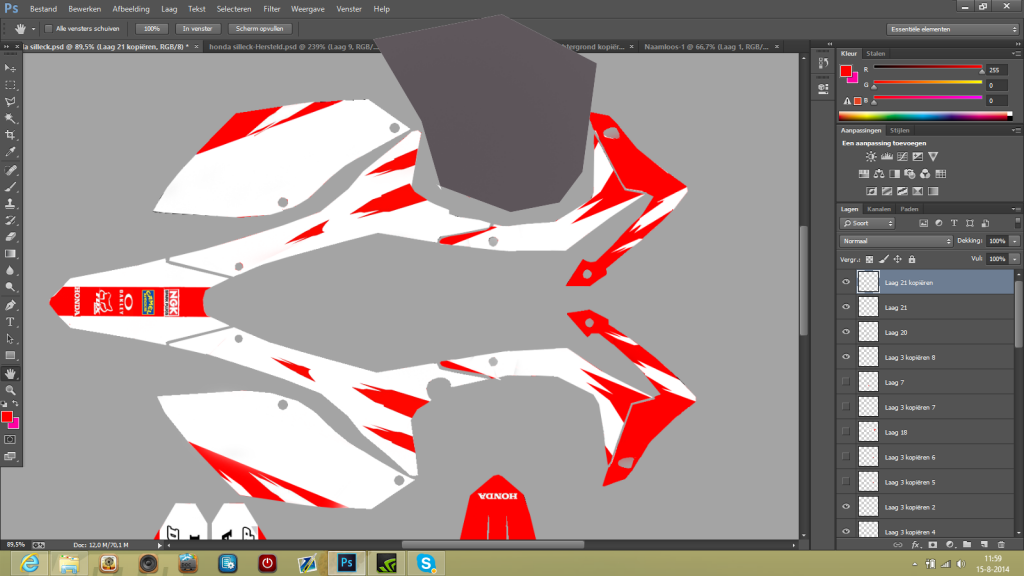Pick the Zoom tool in the toolbox
This screenshot has width=1024, height=576.
tap(10, 389)
